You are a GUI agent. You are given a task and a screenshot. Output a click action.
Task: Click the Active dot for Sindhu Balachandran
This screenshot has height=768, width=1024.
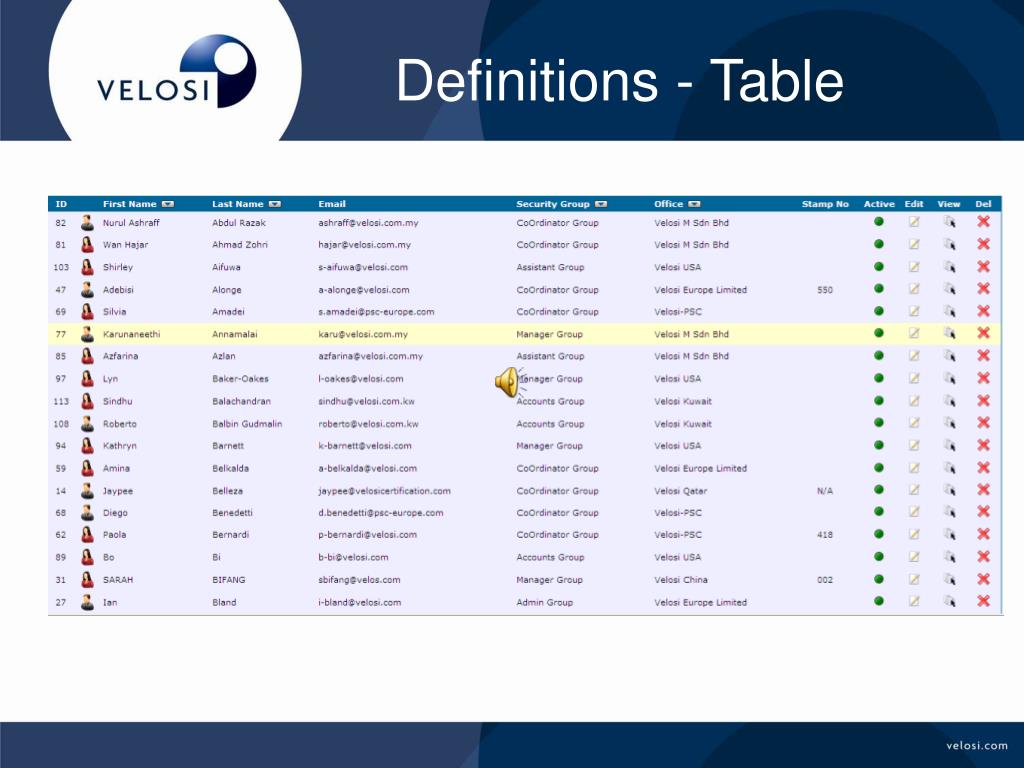tap(879, 400)
